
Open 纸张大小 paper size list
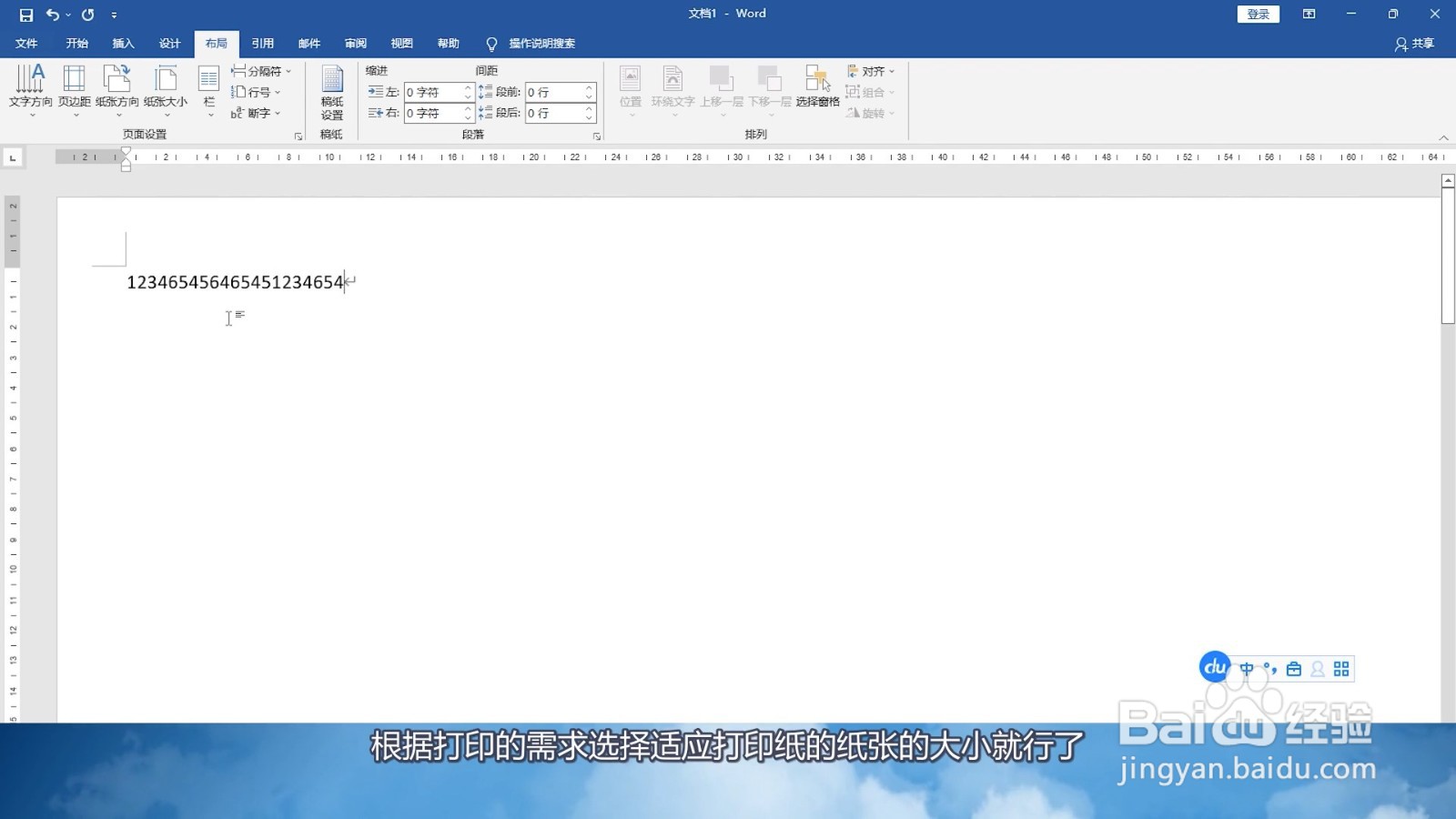166,90
